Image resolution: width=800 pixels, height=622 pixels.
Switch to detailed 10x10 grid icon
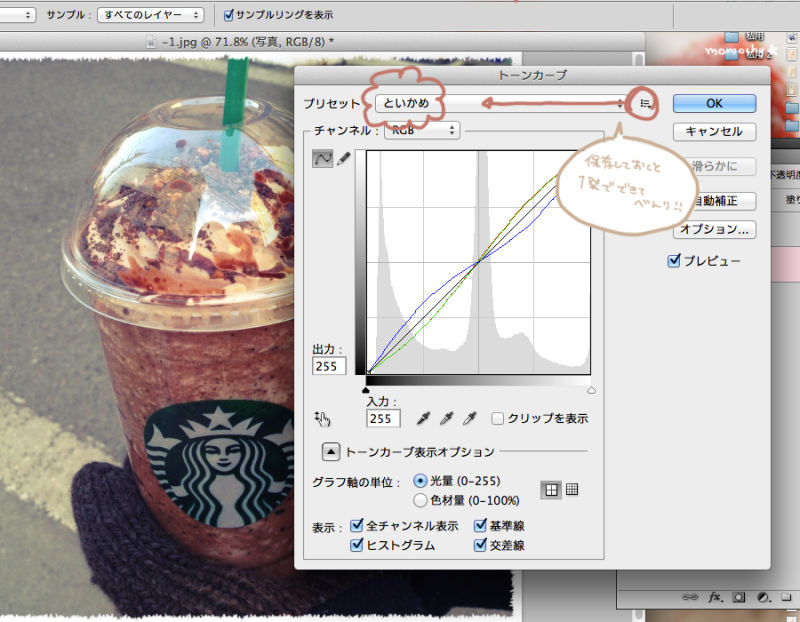click(x=572, y=489)
